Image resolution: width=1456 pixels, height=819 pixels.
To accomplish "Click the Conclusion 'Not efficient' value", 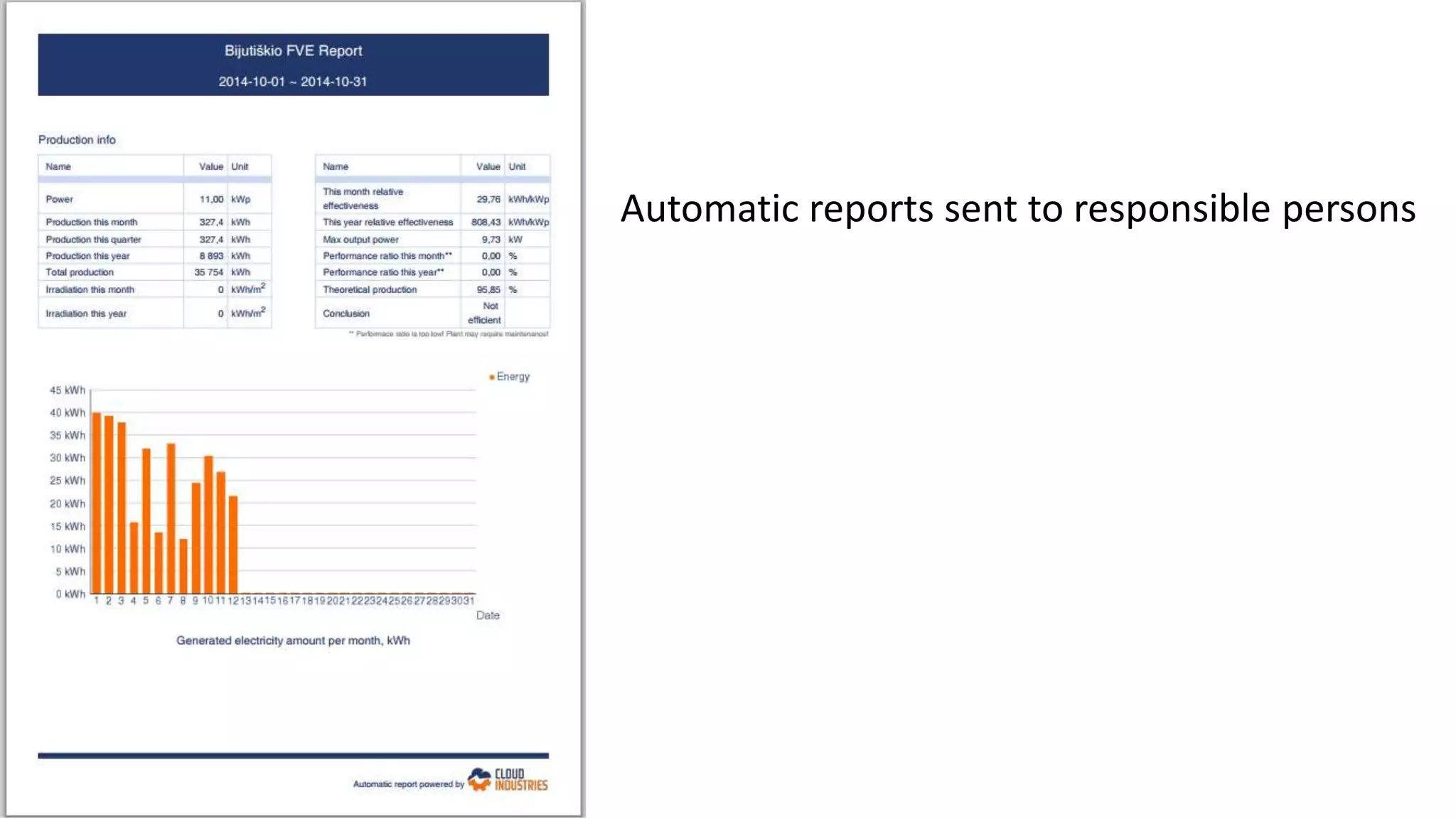I will coord(485,314).
